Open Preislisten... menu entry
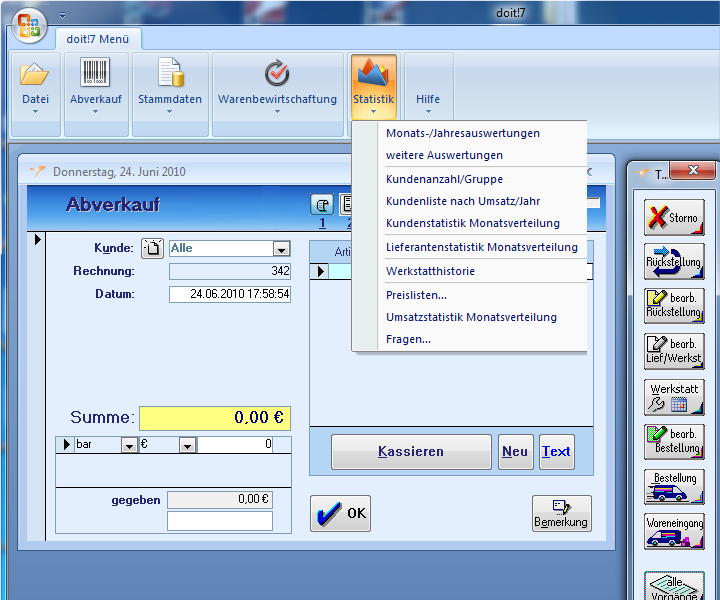This screenshot has height=600, width=720. pyautogui.click(x=416, y=295)
